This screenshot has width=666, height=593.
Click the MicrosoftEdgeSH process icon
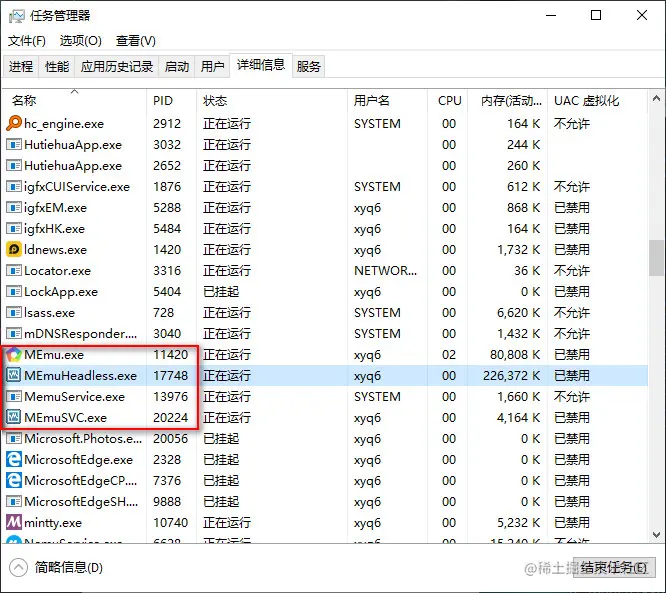[x=14, y=502]
